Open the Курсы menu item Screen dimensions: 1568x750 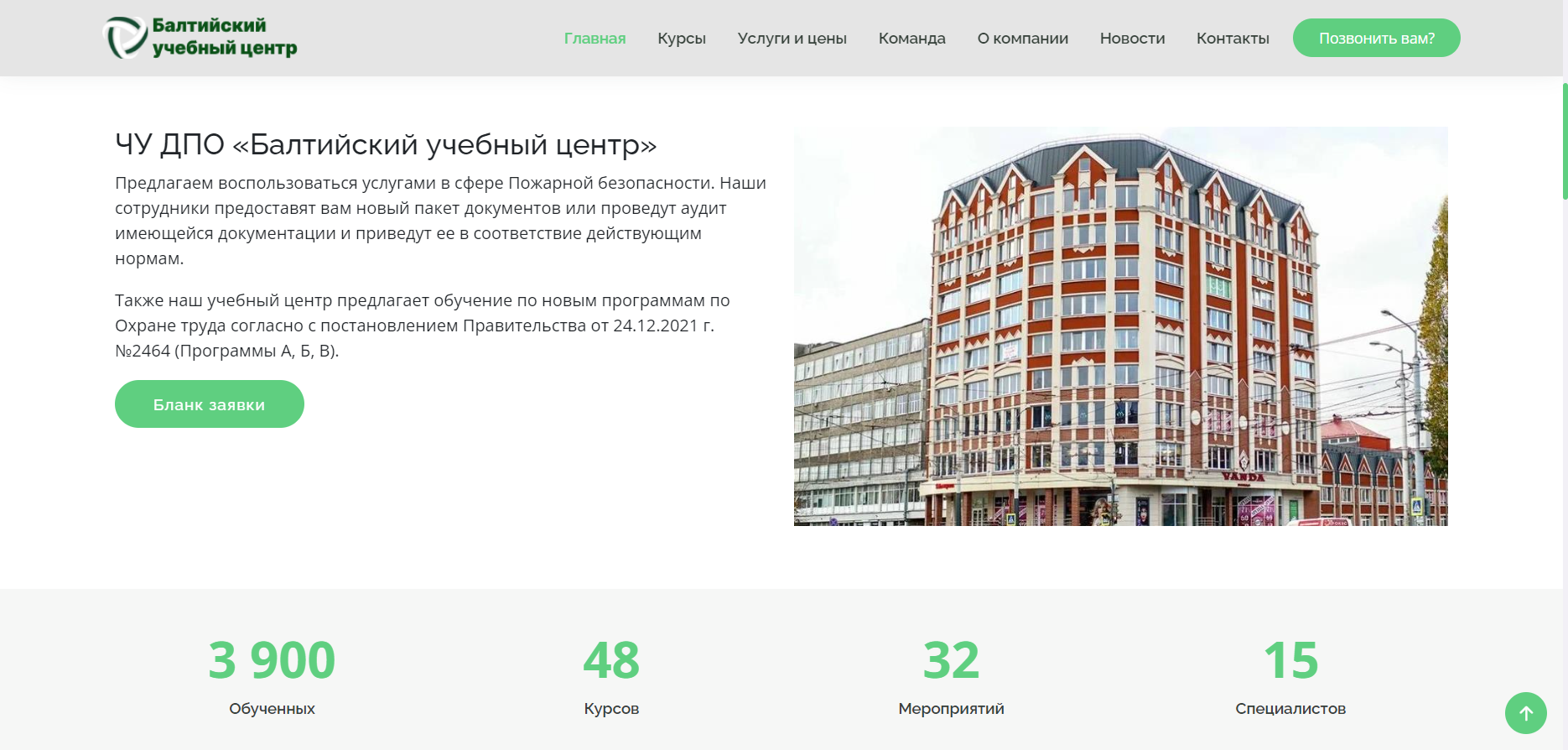[x=681, y=39]
